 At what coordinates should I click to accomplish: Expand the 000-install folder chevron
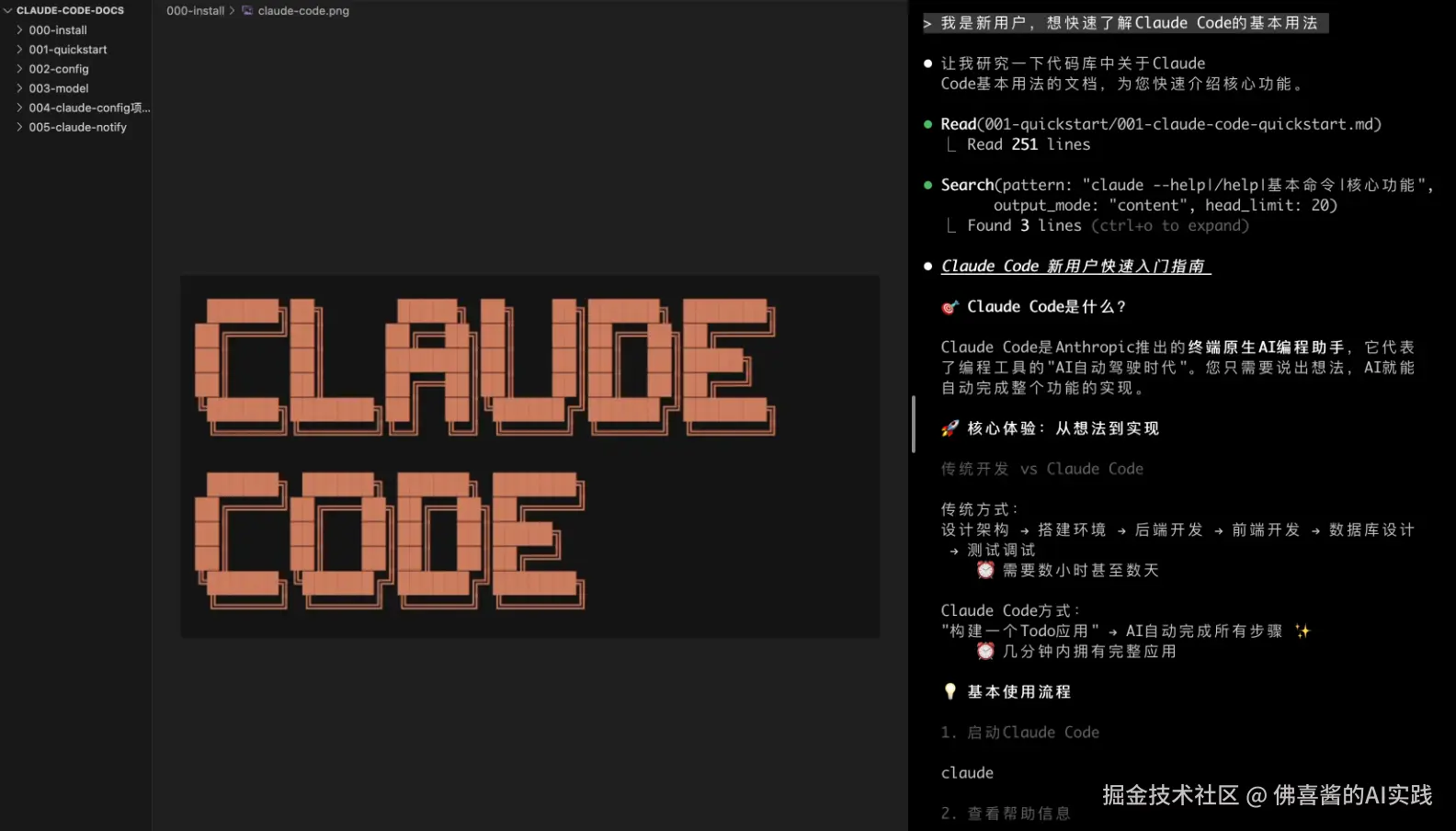point(19,30)
